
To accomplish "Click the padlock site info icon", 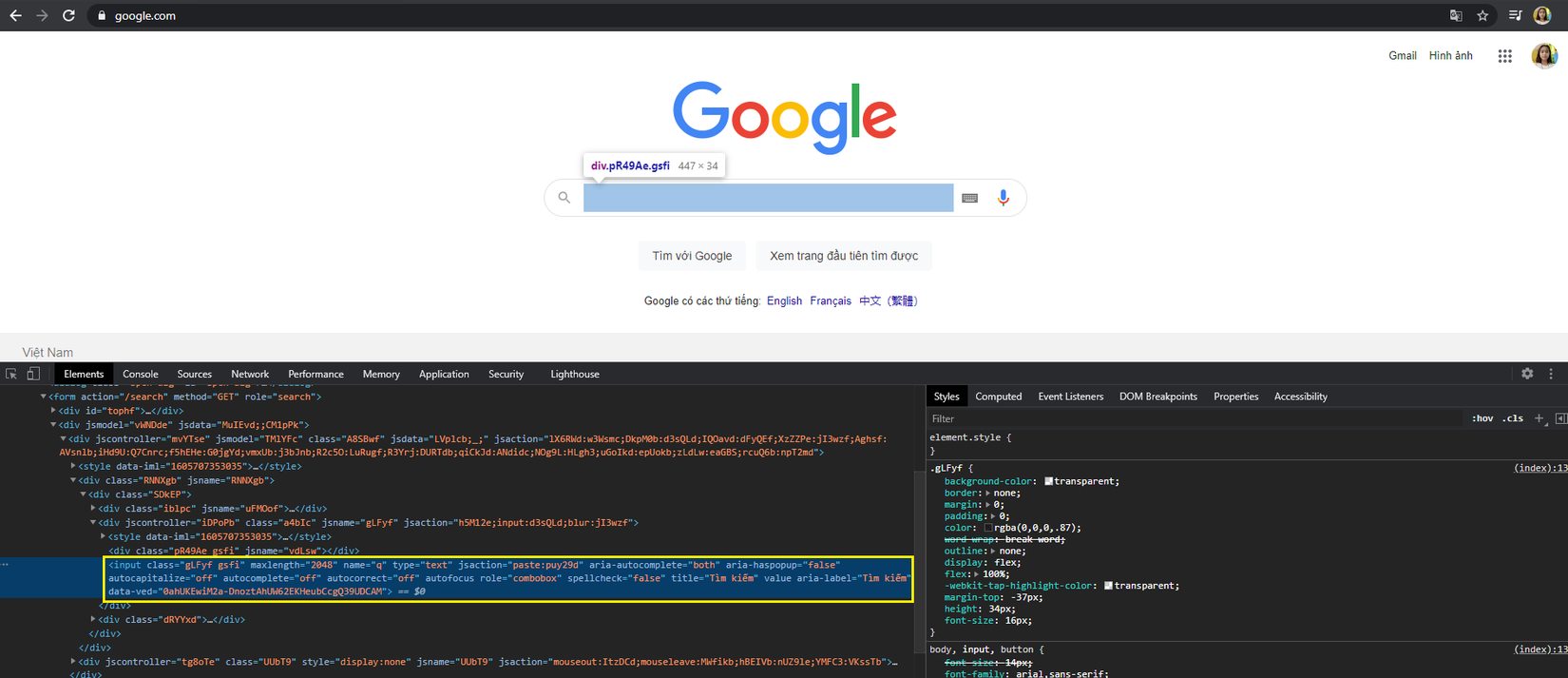I will (102, 15).
